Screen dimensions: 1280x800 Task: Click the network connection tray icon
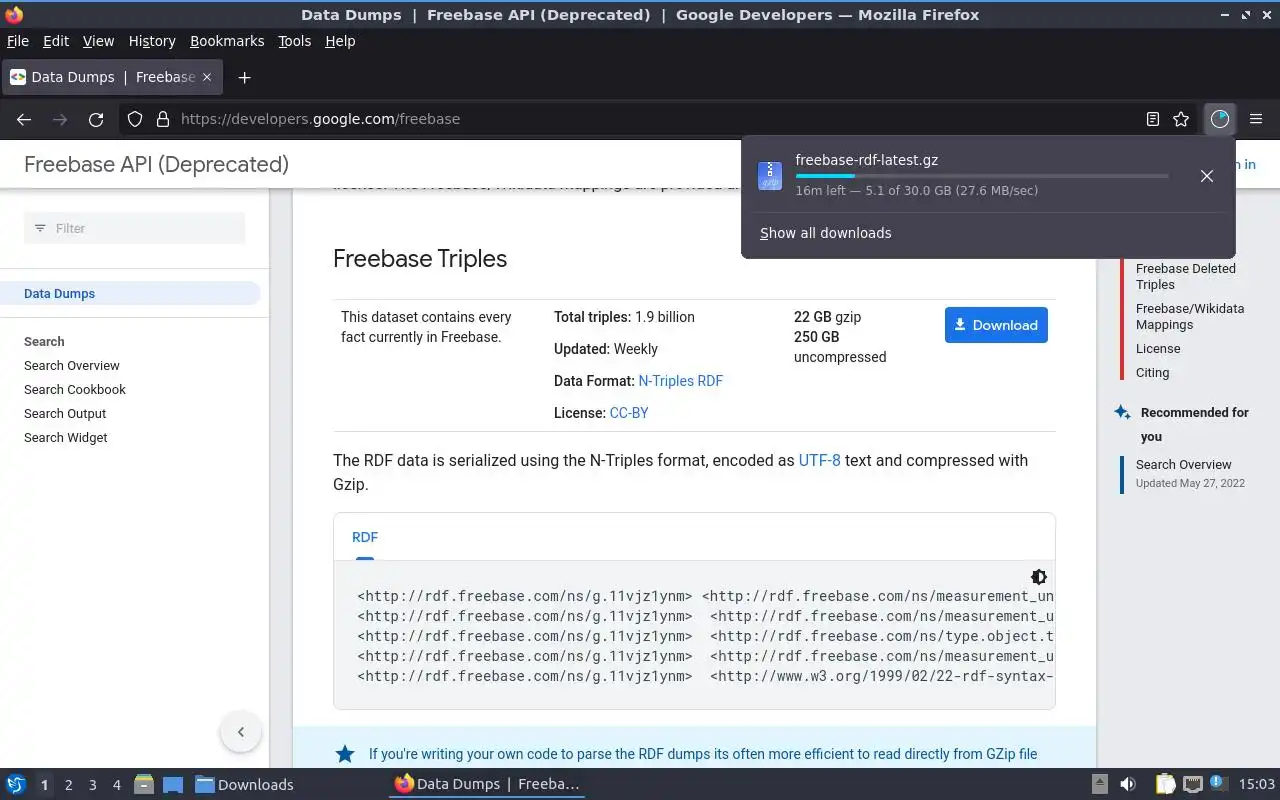click(x=1192, y=784)
